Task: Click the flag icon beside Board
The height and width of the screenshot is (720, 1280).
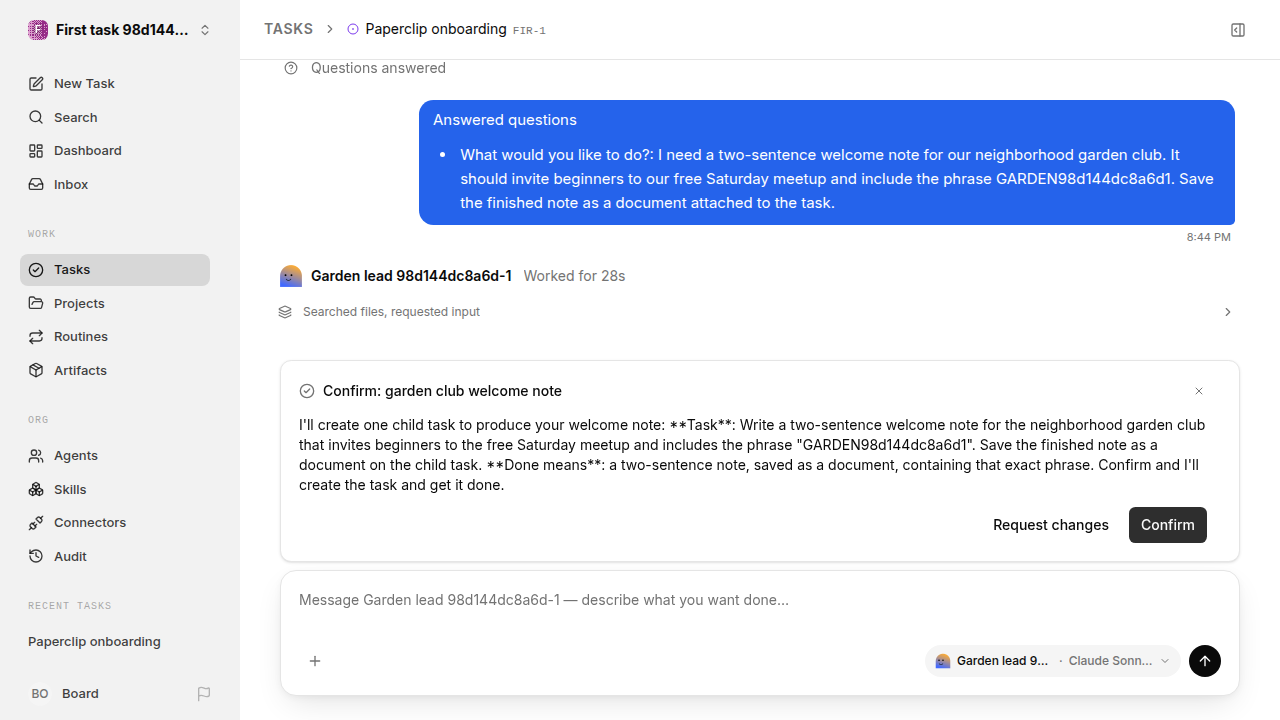Action: (x=204, y=694)
